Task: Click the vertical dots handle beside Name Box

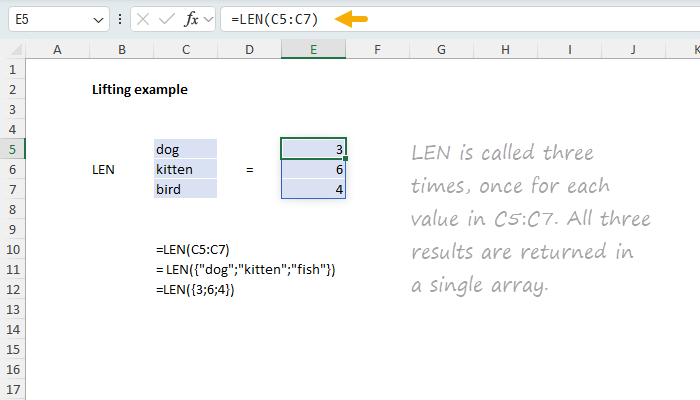Action: click(121, 19)
